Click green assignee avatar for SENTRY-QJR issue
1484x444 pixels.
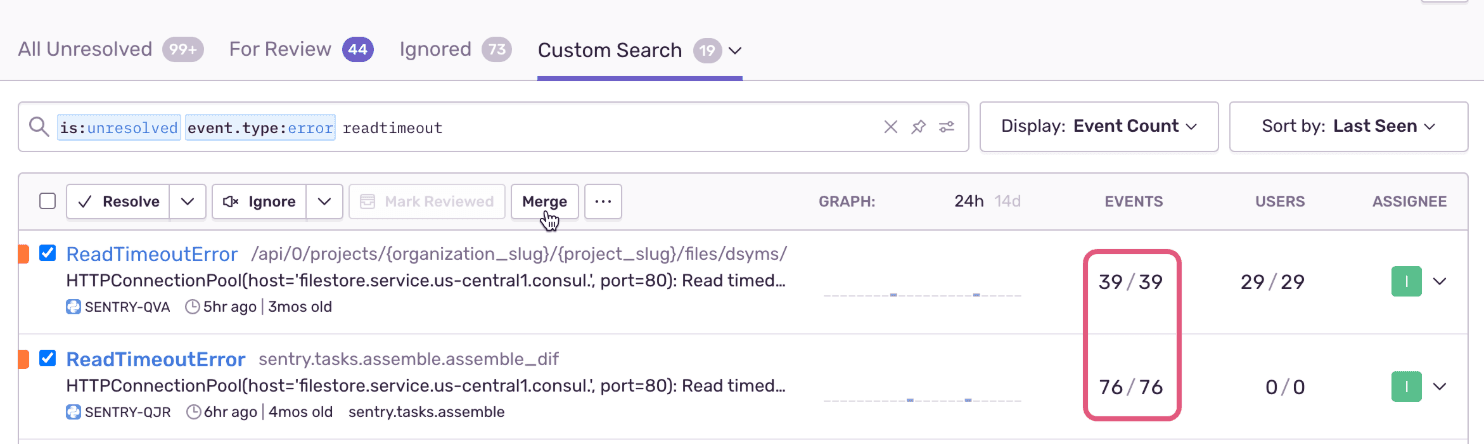(1406, 386)
